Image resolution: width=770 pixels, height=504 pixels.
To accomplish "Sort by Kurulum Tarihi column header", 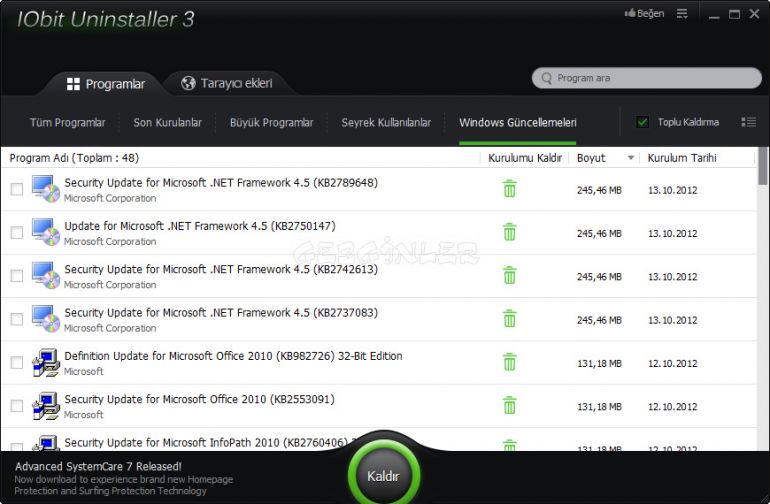I will click(682, 158).
